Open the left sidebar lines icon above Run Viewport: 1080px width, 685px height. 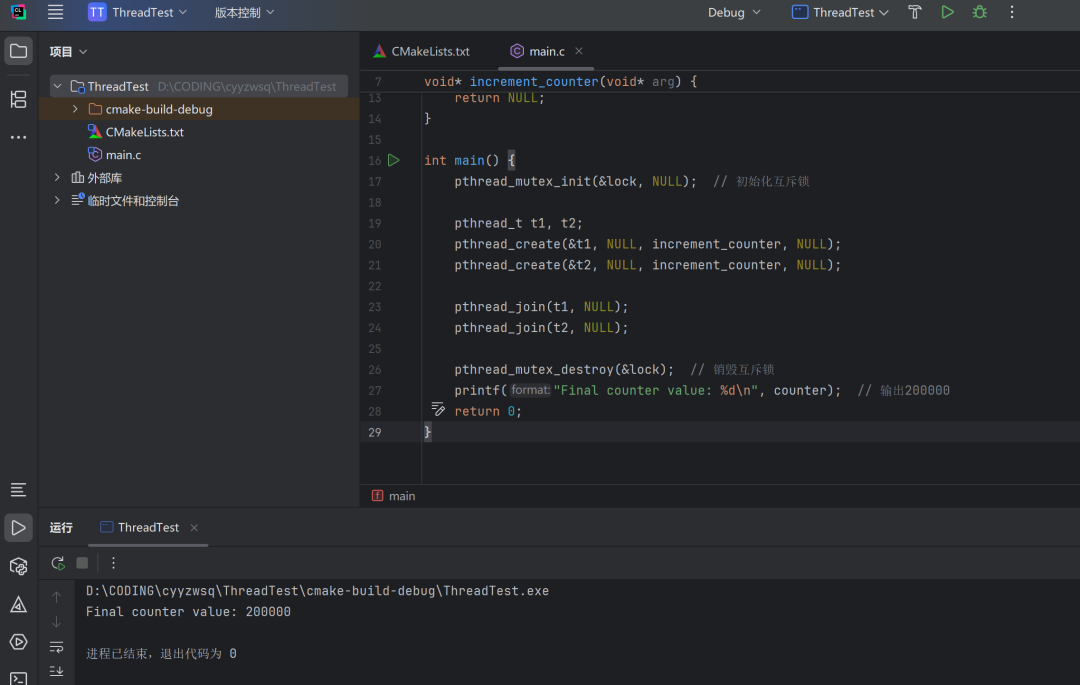pyautogui.click(x=19, y=490)
